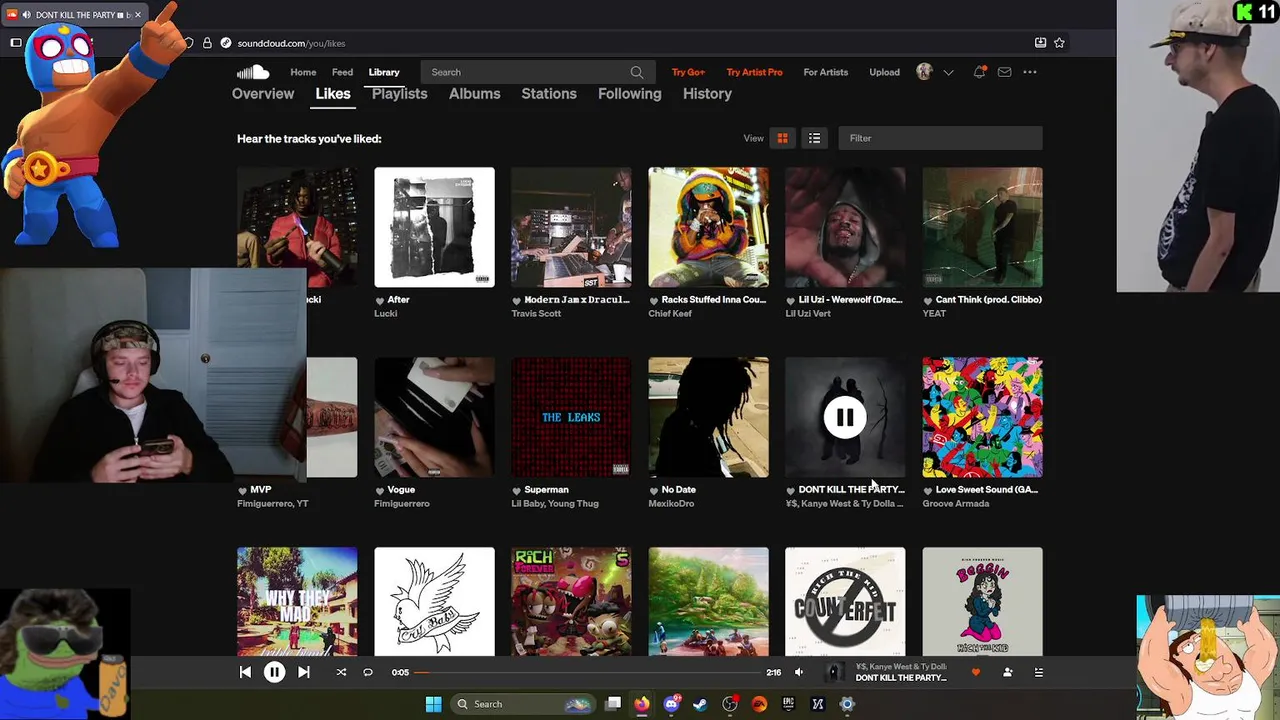Expand the profile dropdown chevron in header
The width and height of the screenshot is (1280, 720).
coord(948,72)
